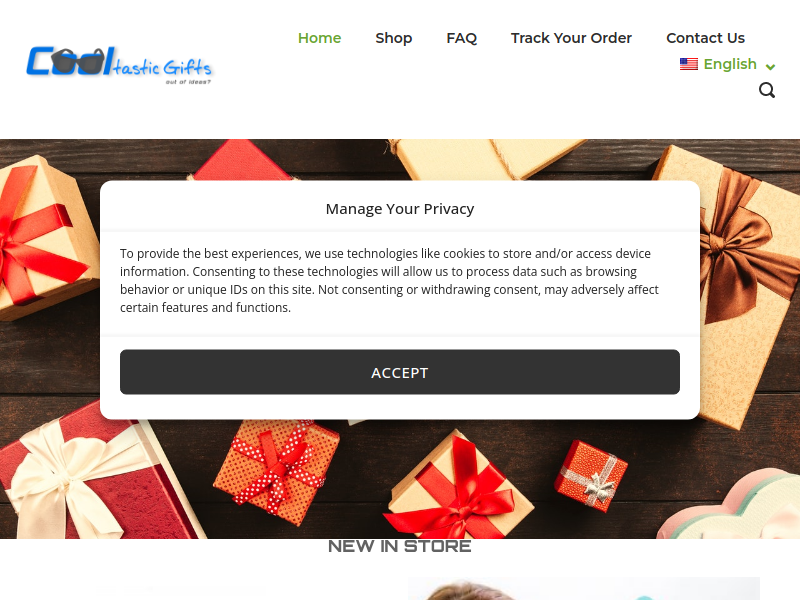Open the Contact Us page
The image size is (800, 600).
[x=706, y=38]
